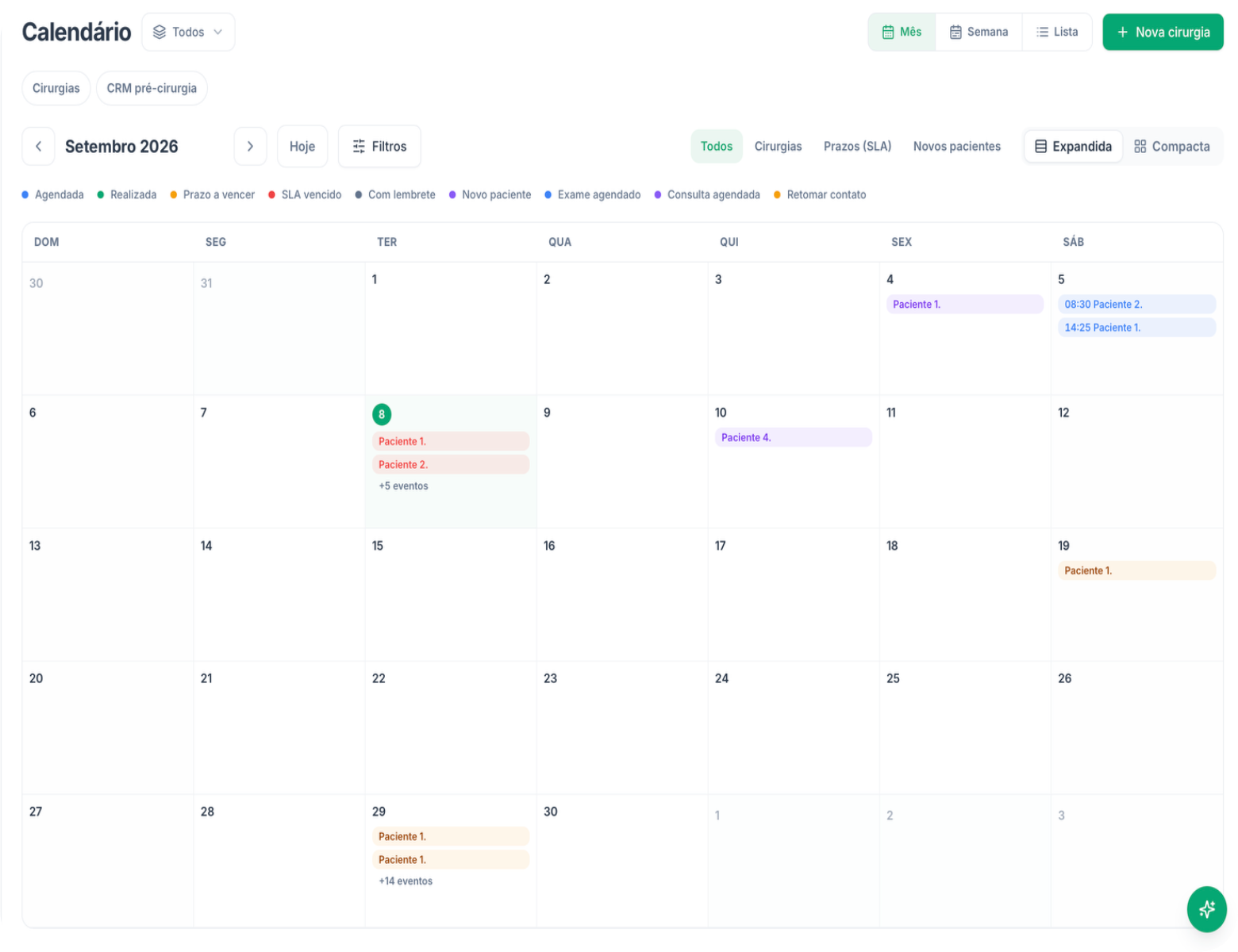Image resolution: width=1238 pixels, height=952 pixels.
Task: Open the Todos layer dropdown
Action: pos(188,33)
